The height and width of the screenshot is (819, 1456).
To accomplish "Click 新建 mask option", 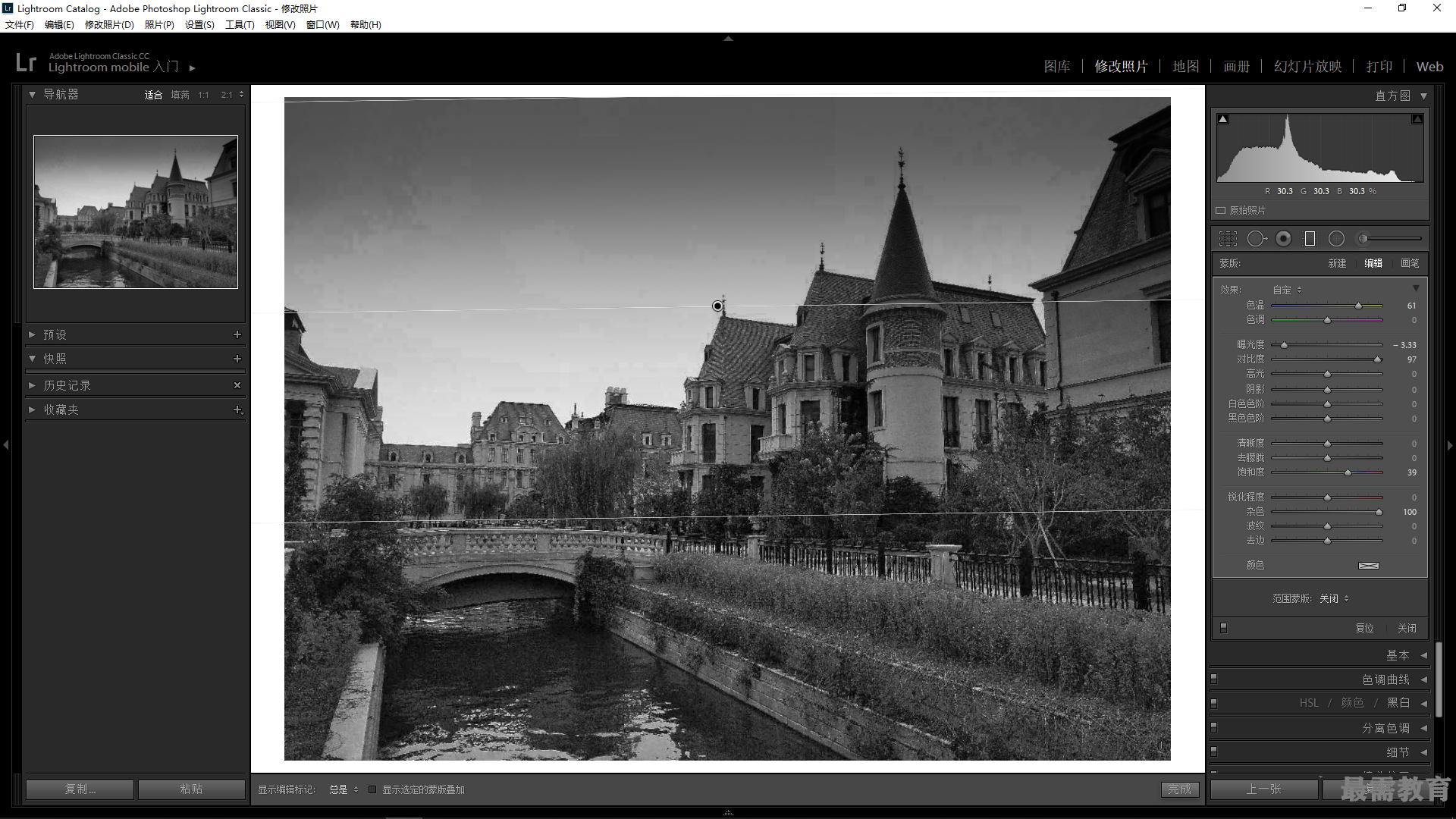I will coord(1338,263).
